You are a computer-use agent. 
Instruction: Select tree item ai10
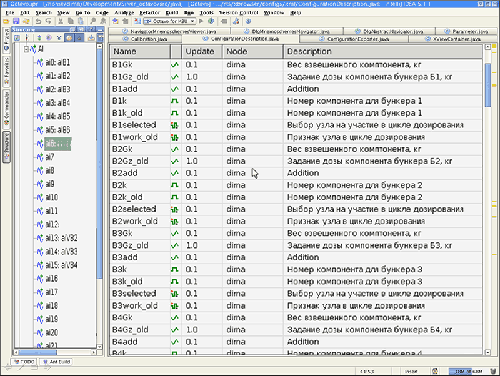coord(52,197)
